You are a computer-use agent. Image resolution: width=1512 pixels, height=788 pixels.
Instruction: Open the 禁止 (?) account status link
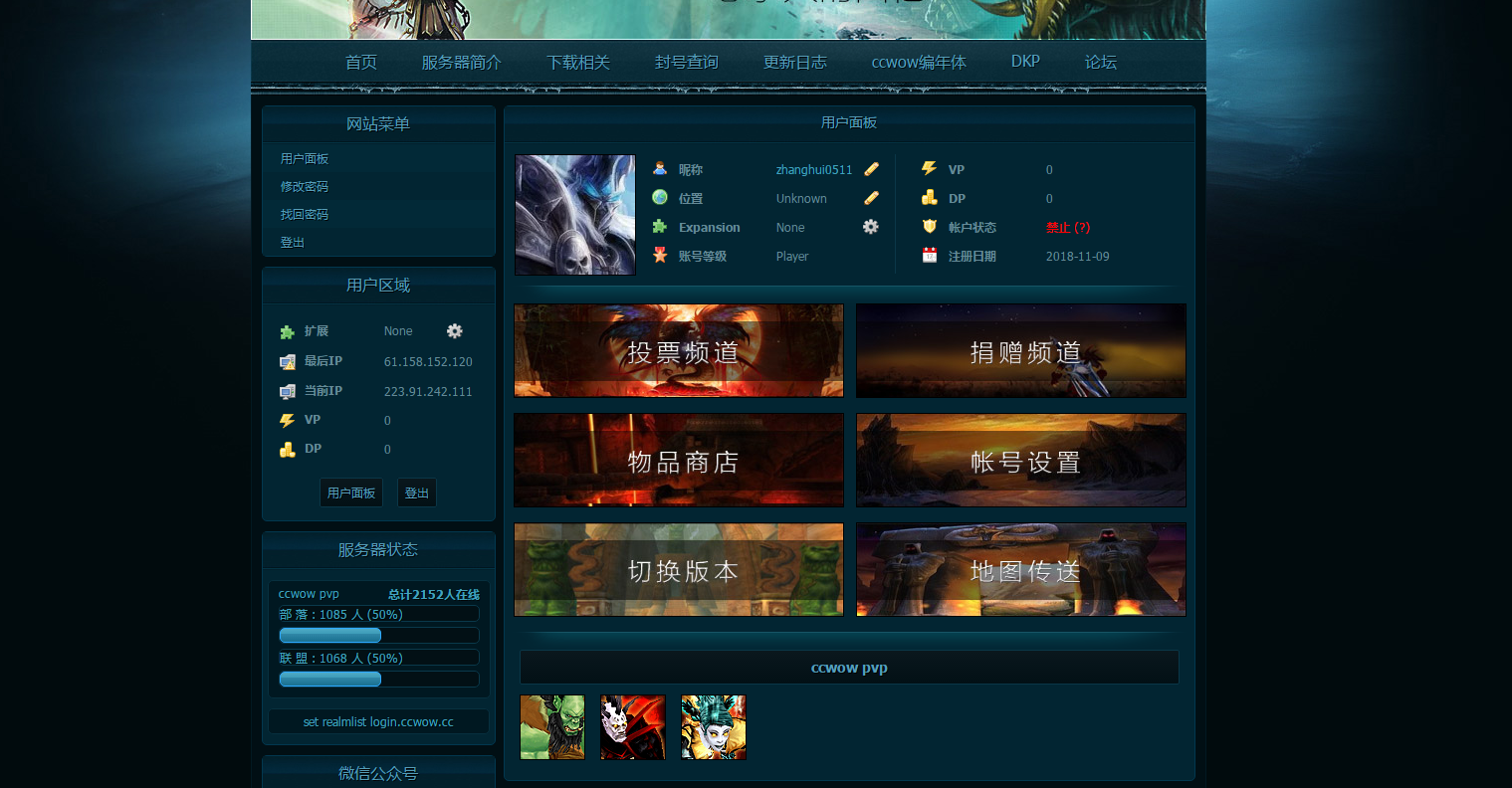(1069, 227)
